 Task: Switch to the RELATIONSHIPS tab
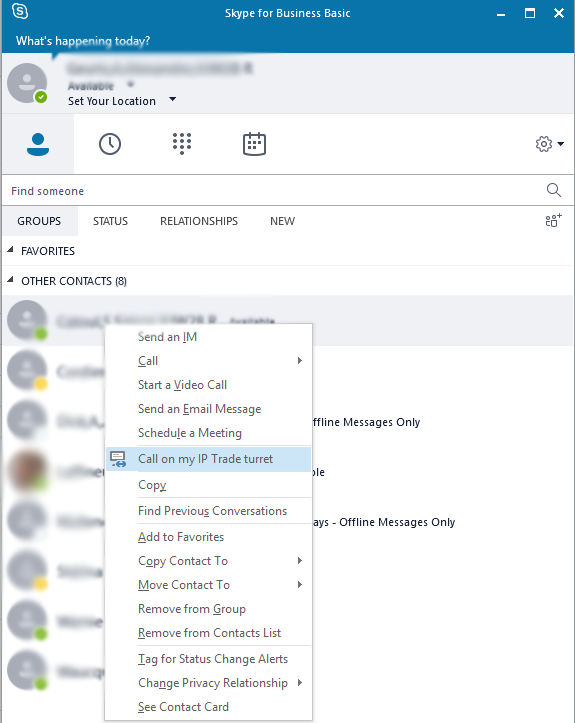199,221
